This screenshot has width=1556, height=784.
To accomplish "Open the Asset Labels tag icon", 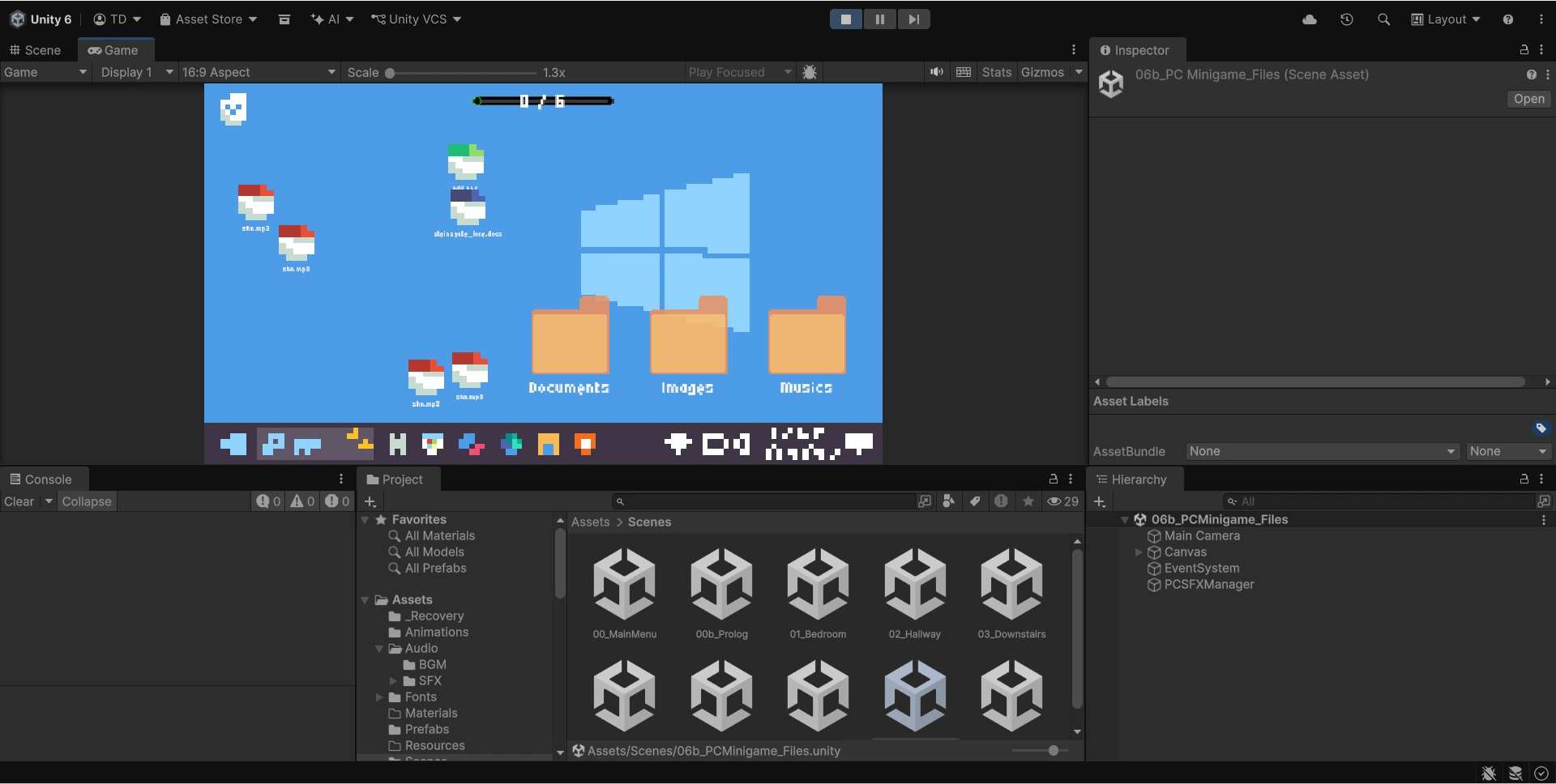I will pos(1541,428).
